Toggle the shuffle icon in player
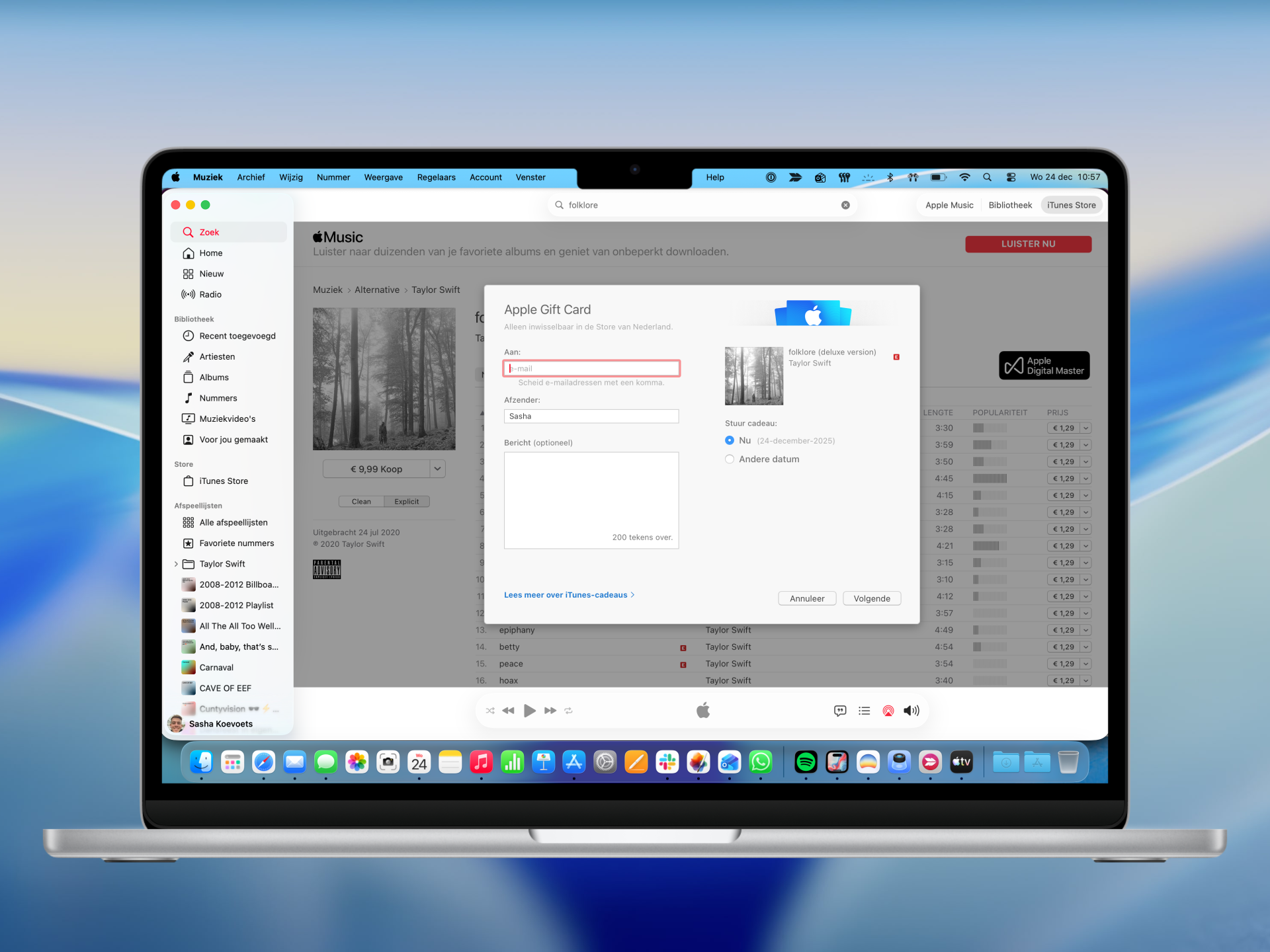Screen dimensions: 1270x952 490,711
